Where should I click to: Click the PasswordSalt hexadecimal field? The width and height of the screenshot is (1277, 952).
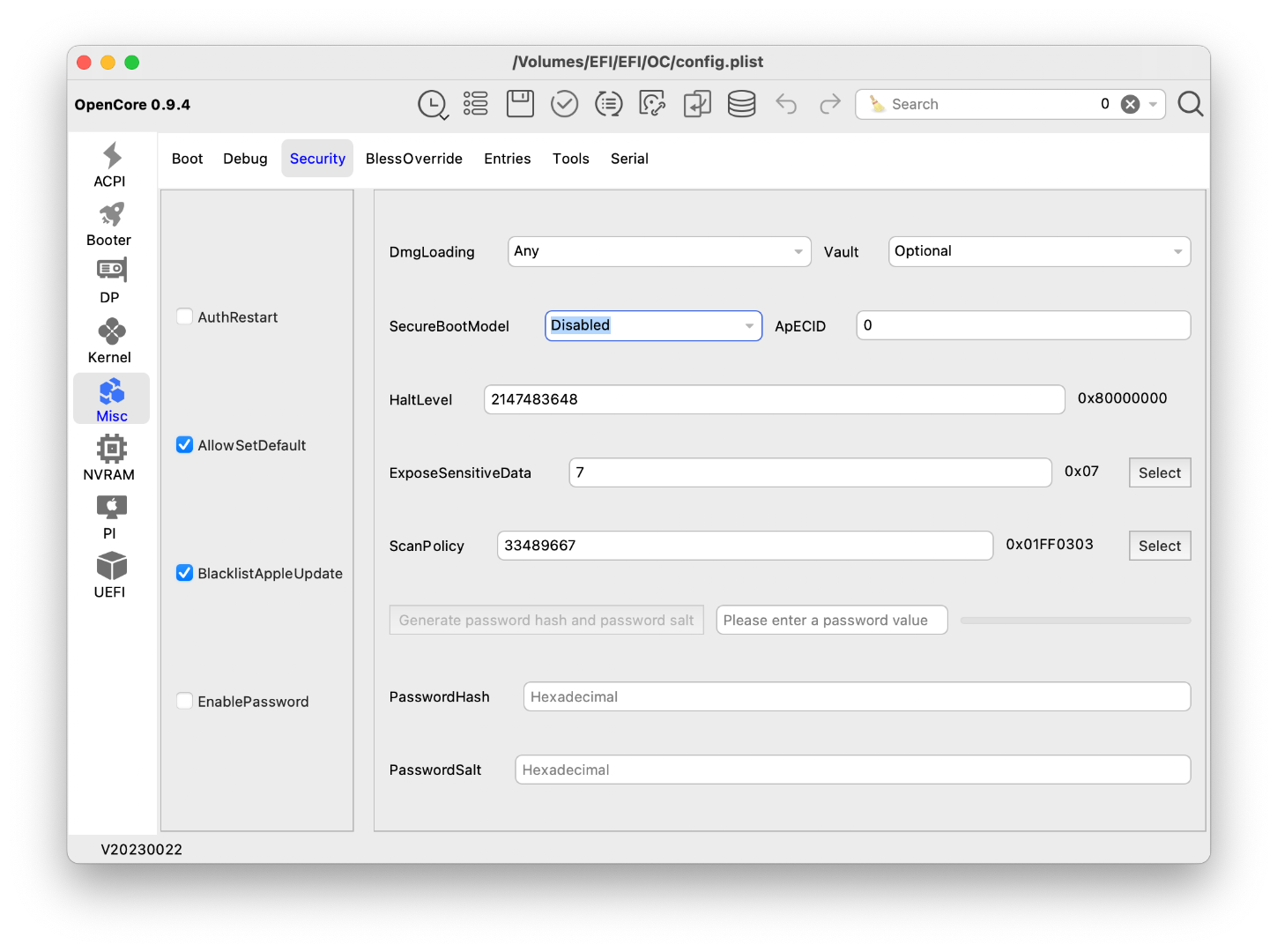[853, 770]
